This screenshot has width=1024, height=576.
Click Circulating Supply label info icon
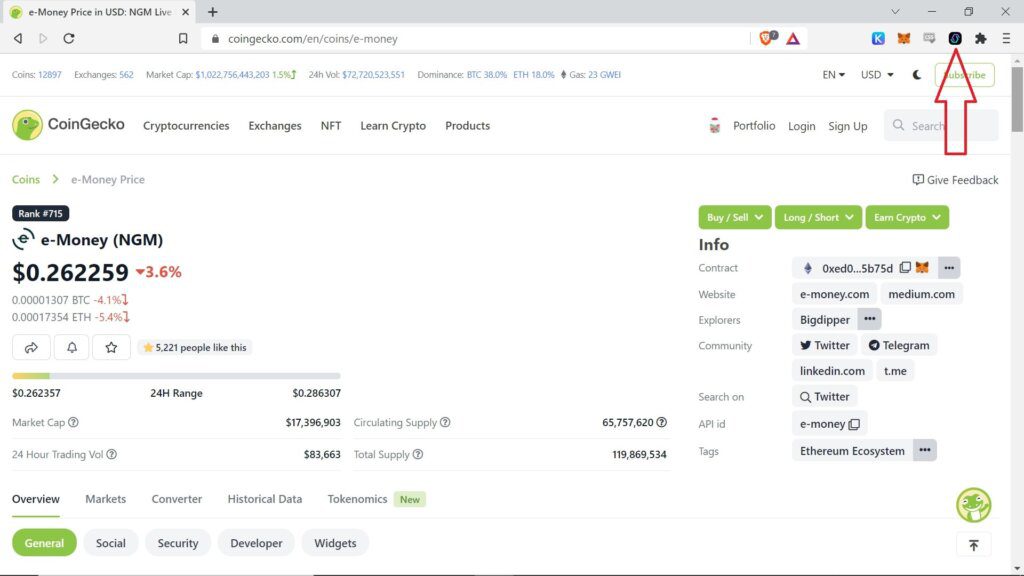pyautogui.click(x=445, y=422)
